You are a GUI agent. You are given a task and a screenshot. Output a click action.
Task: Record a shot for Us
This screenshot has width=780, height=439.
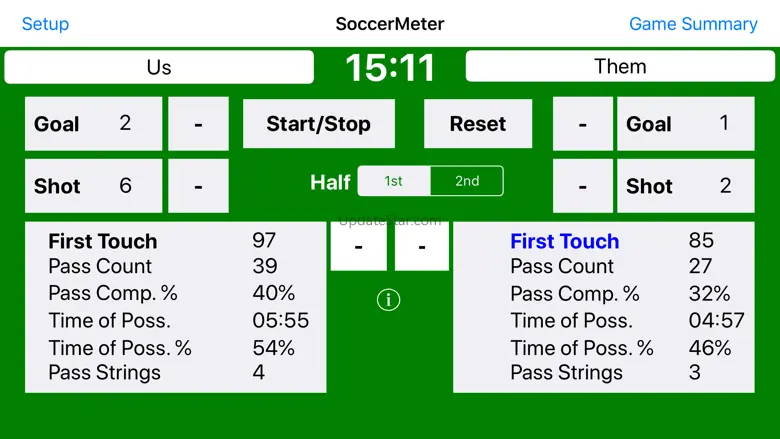[x=93, y=186]
